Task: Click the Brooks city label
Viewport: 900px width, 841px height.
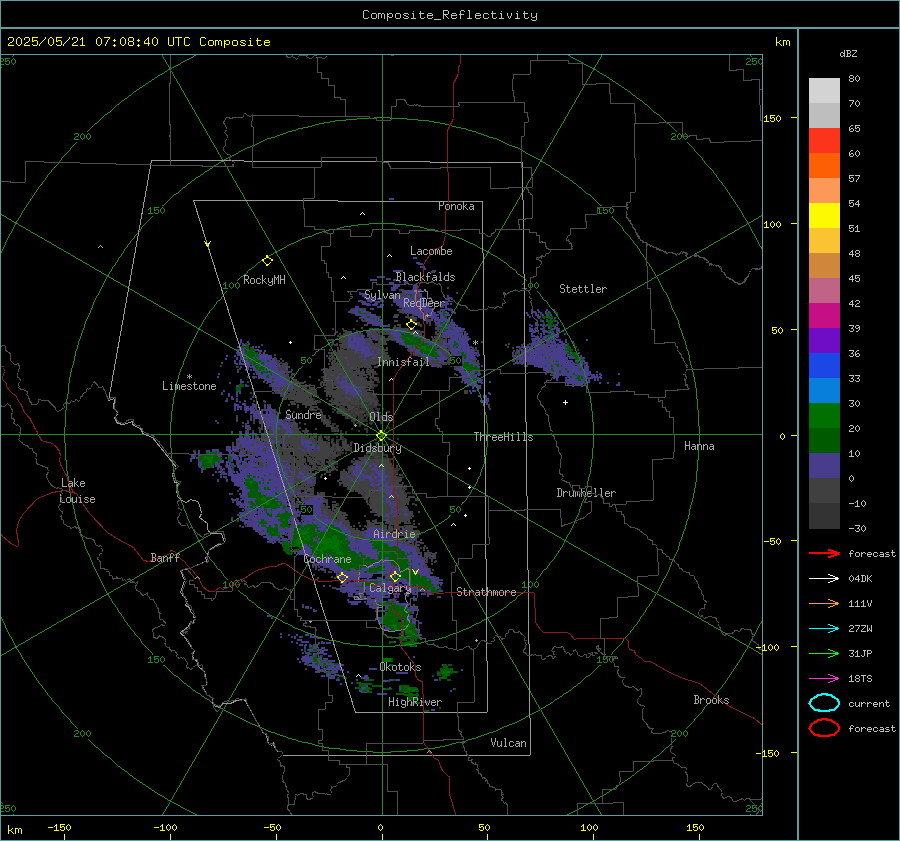Action: [711, 700]
